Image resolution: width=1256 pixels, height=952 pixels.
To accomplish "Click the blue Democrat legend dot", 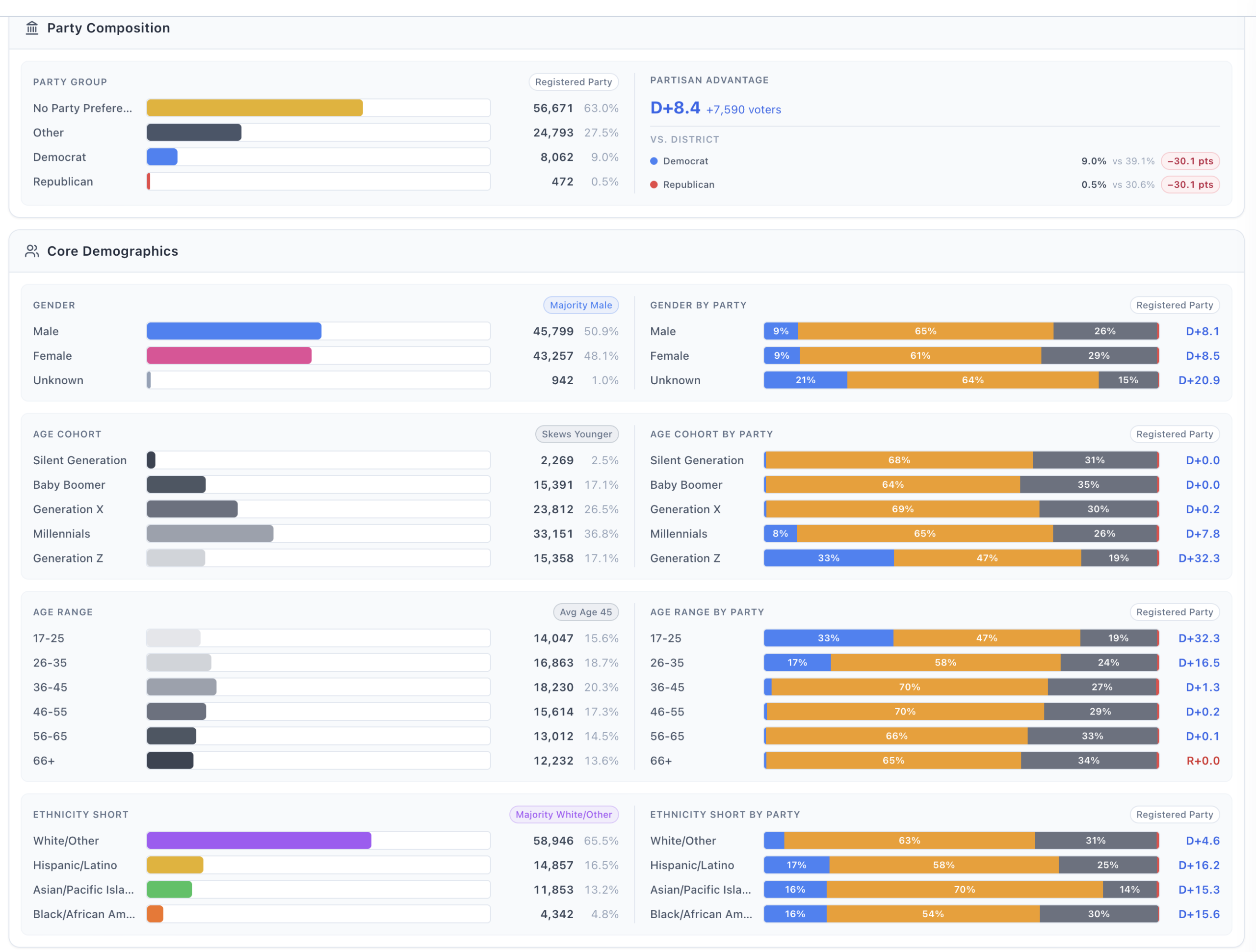I will coord(654,161).
